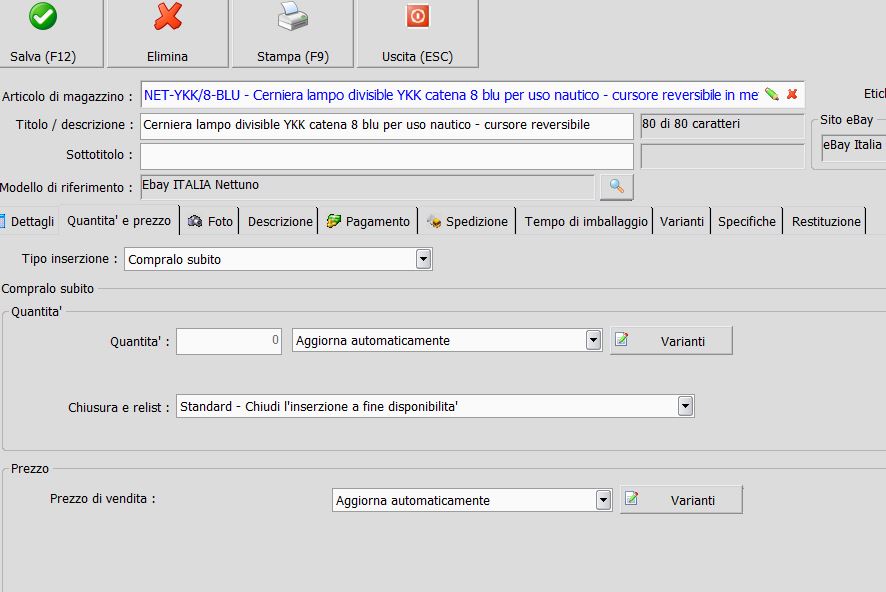This screenshot has width=886, height=592.
Task: Expand the Tipo inserzione dropdown arrow
Action: pos(423,259)
